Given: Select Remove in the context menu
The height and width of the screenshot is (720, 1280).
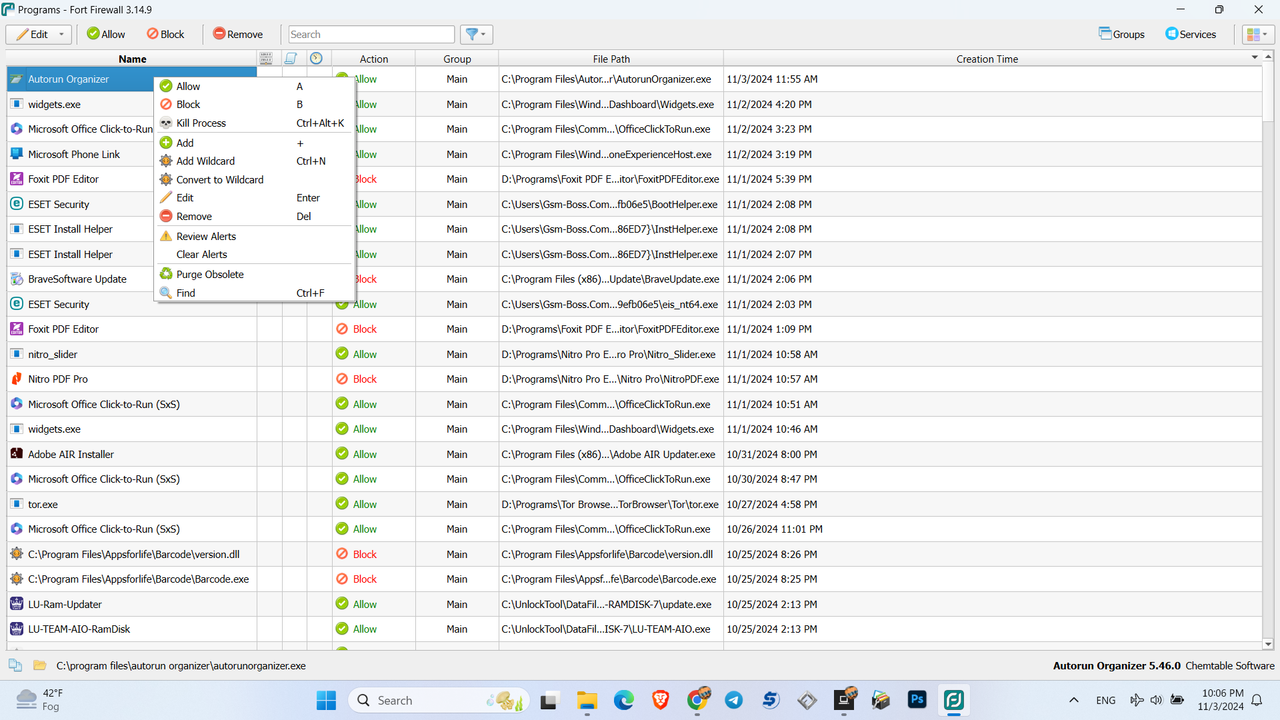Looking at the screenshot, I should (x=254, y=216).
